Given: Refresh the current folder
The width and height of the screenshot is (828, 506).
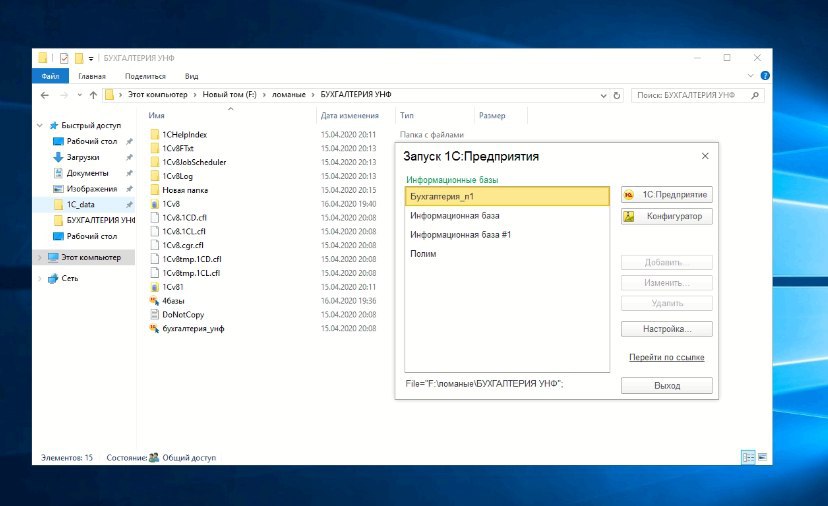Looking at the screenshot, I should click(x=616, y=96).
